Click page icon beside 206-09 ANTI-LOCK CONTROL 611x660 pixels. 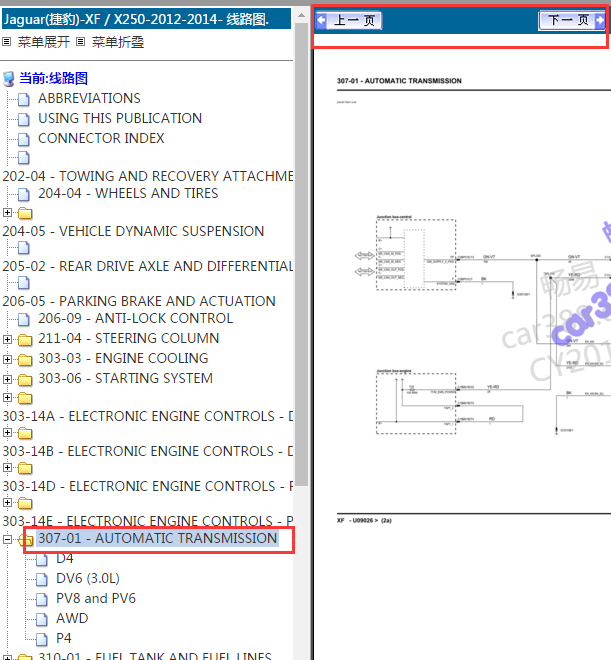click(24, 319)
